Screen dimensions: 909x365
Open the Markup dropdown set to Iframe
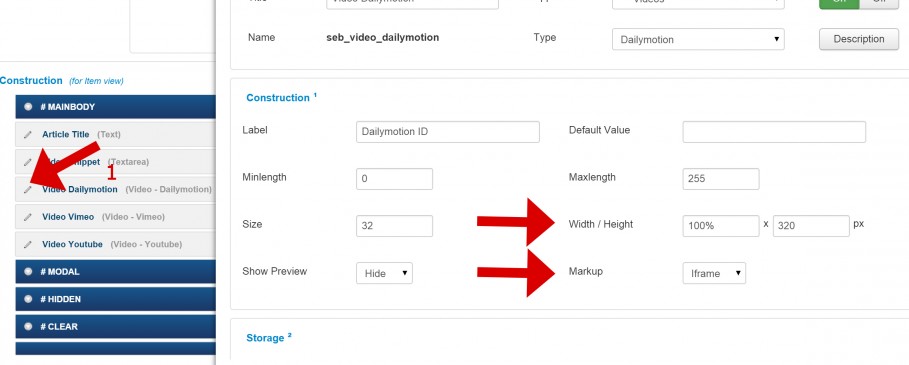tap(714, 273)
